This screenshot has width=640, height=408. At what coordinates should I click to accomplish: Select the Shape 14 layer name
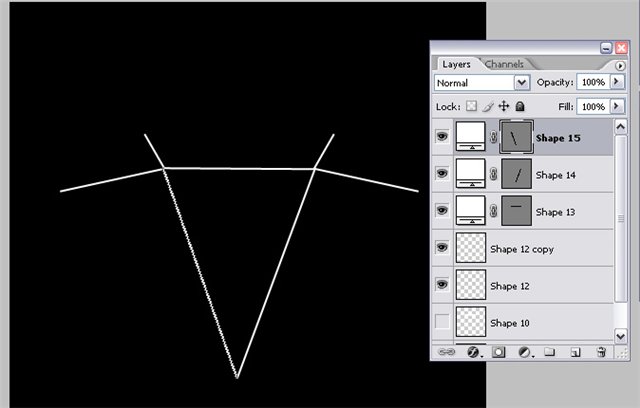coord(556,175)
